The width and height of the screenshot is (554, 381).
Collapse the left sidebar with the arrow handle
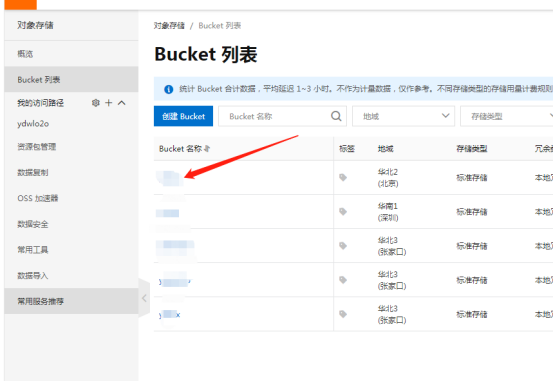144,298
